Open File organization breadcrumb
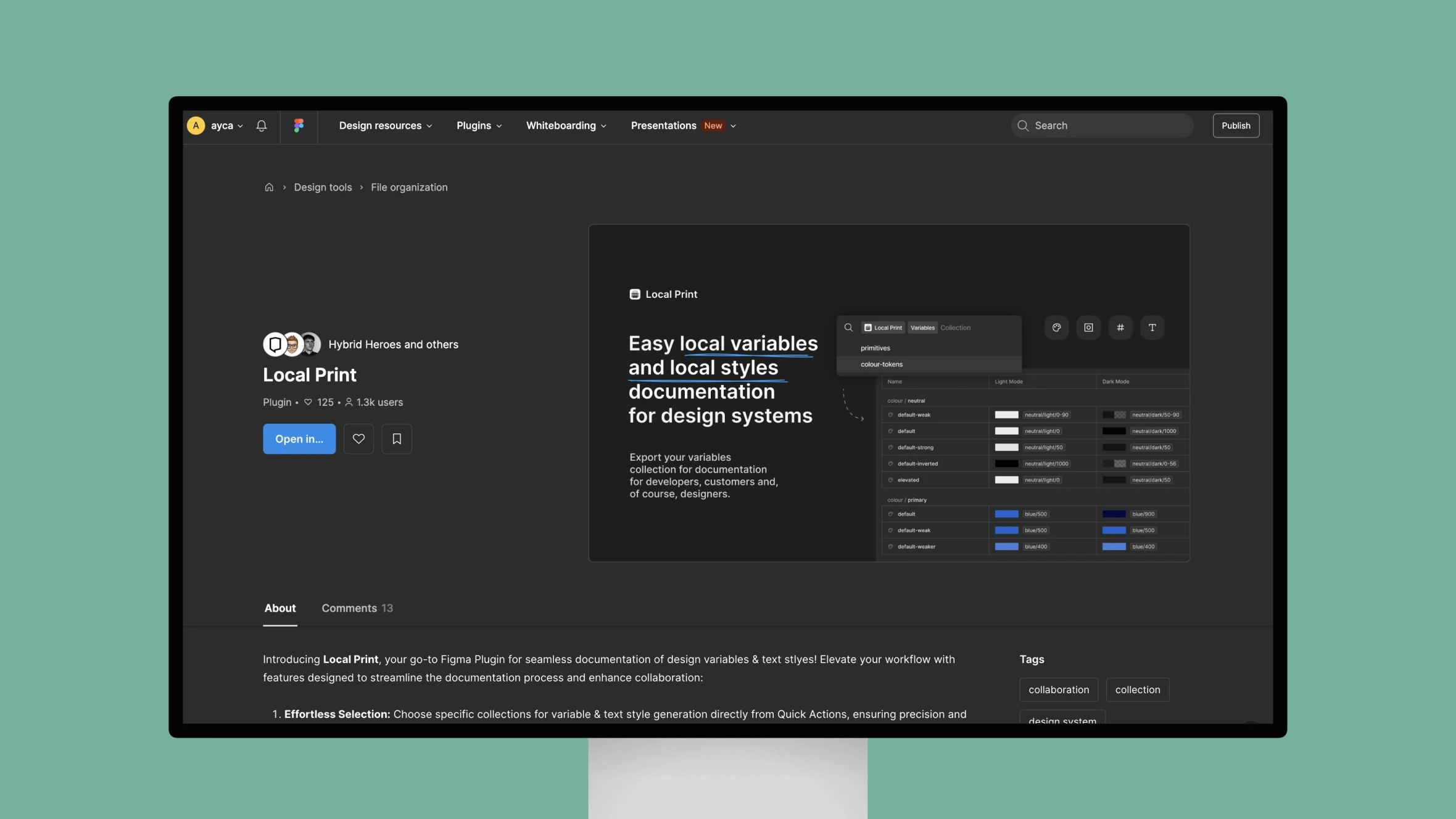This screenshot has height=819, width=1456. (x=409, y=187)
